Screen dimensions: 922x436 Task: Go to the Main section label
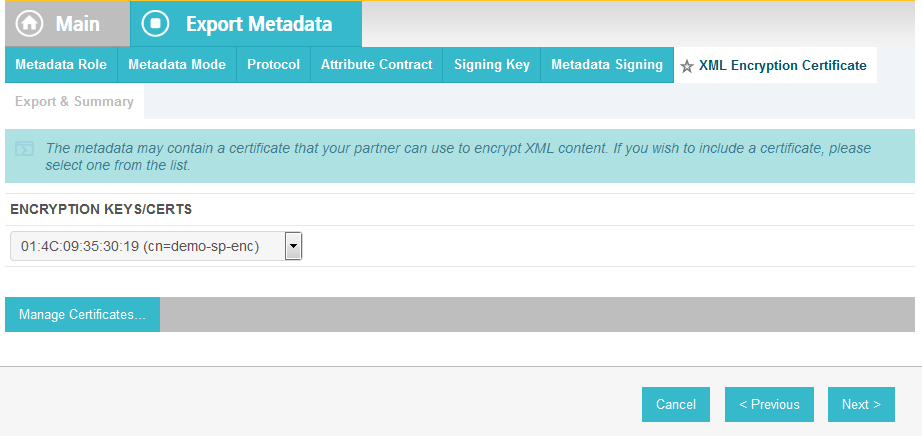pyautogui.click(x=78, y=24)
